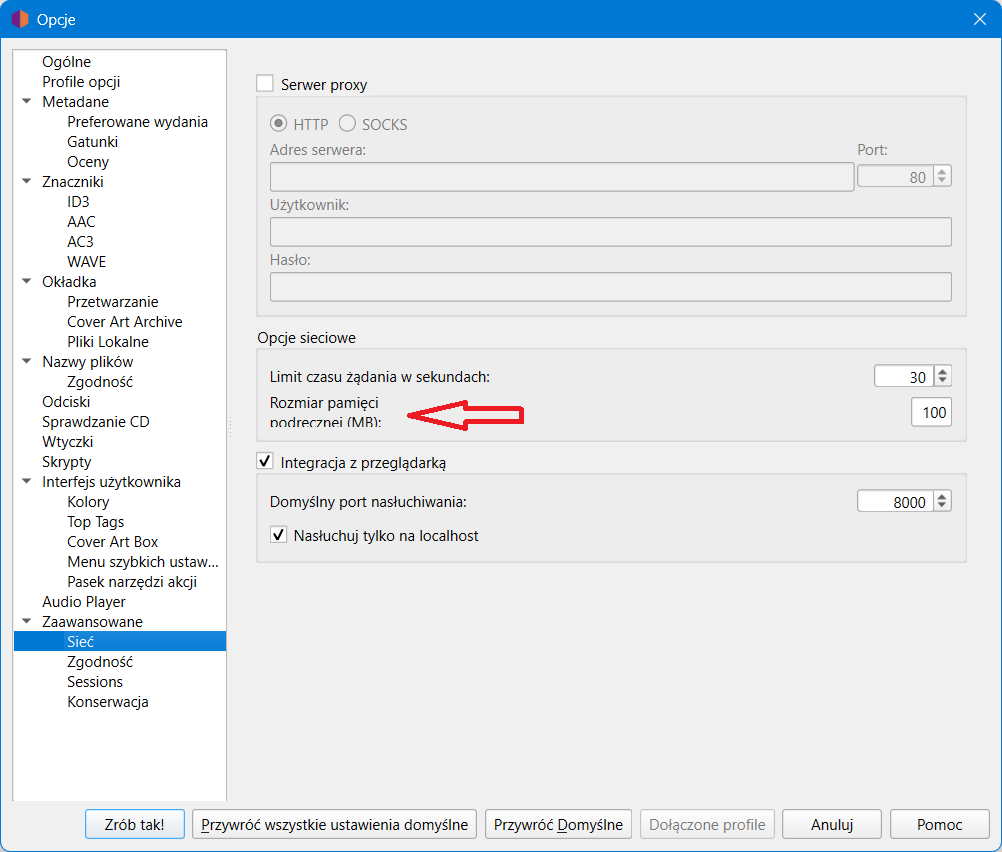1002x852 pixels.
Task: Collapse the Zaawansowane tree section
Action: [x=26, y=622]
